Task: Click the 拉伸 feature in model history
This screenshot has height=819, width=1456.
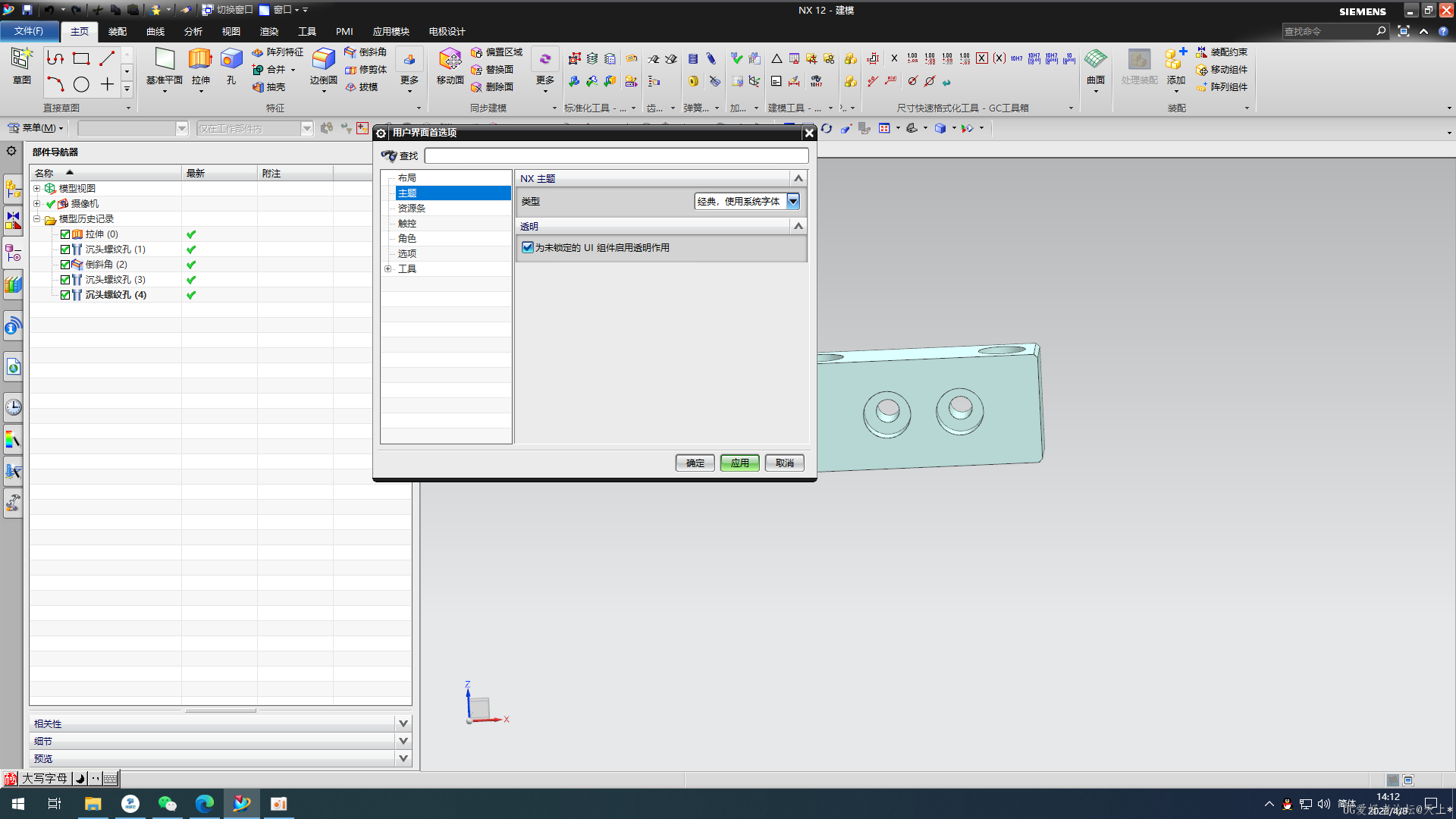Action: click(99, 233)
